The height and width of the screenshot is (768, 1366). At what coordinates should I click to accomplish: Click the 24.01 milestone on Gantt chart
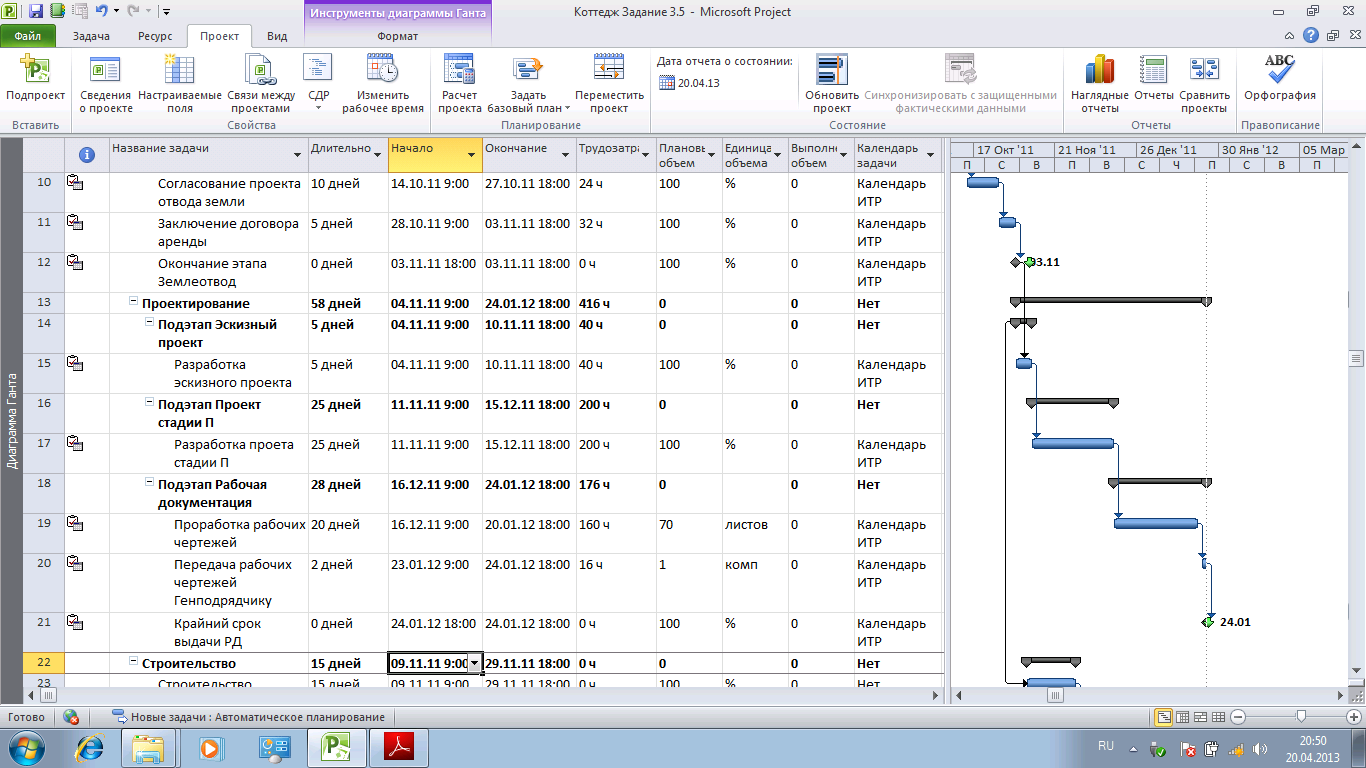1207,622
